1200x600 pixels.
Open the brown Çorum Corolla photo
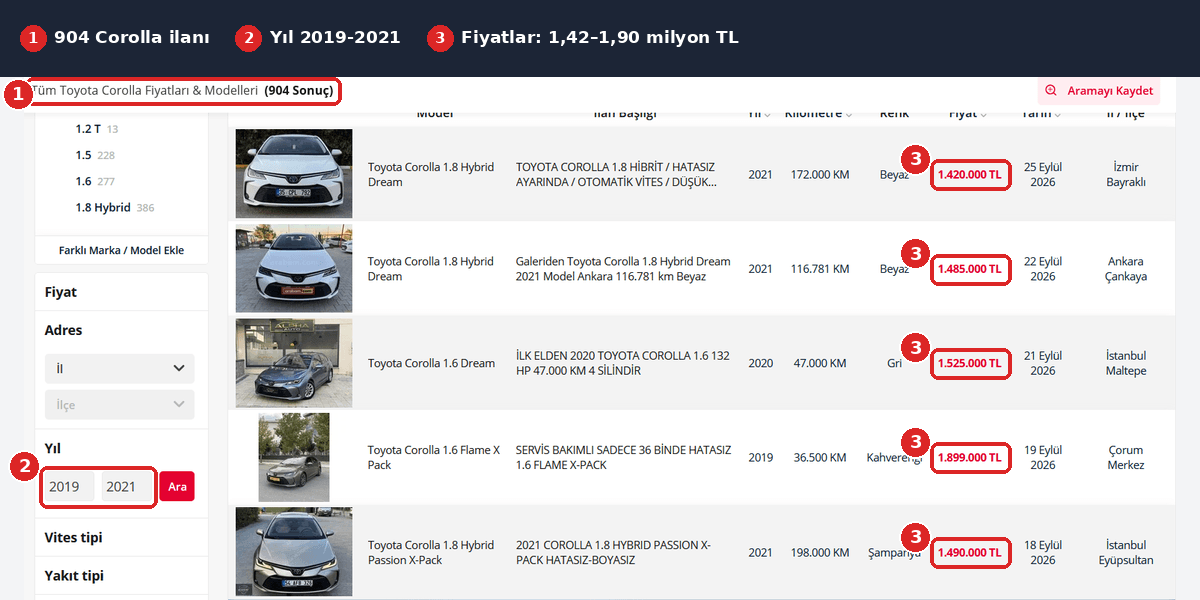294,457
